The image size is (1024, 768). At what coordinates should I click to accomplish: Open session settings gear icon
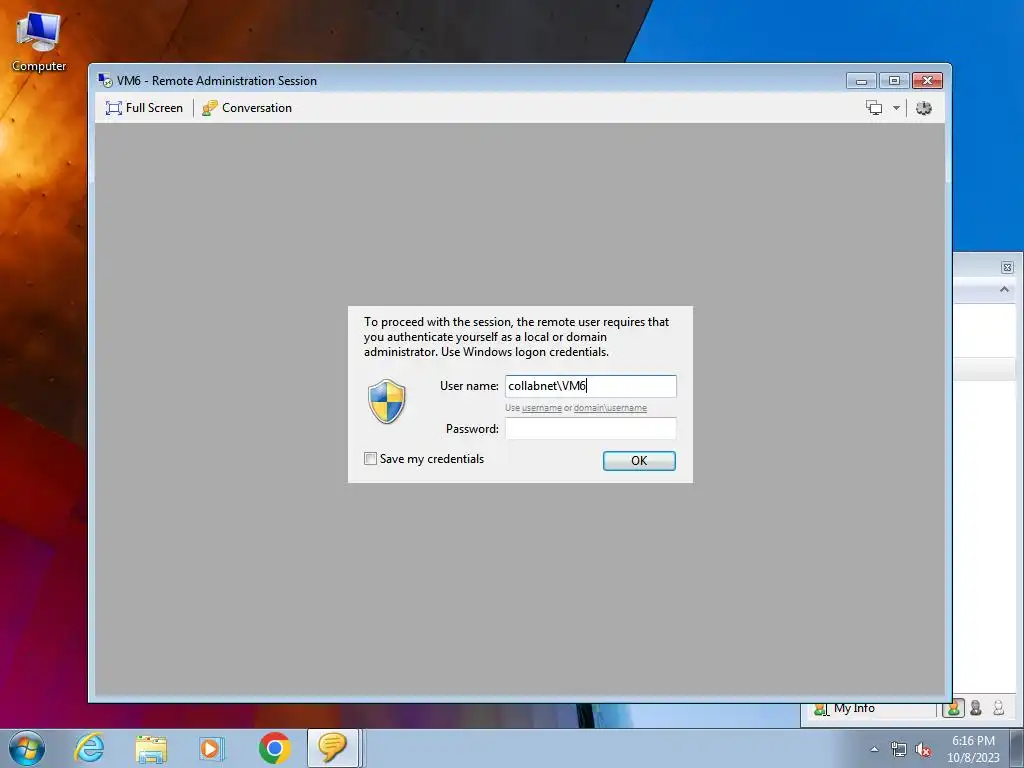point(923,108)
